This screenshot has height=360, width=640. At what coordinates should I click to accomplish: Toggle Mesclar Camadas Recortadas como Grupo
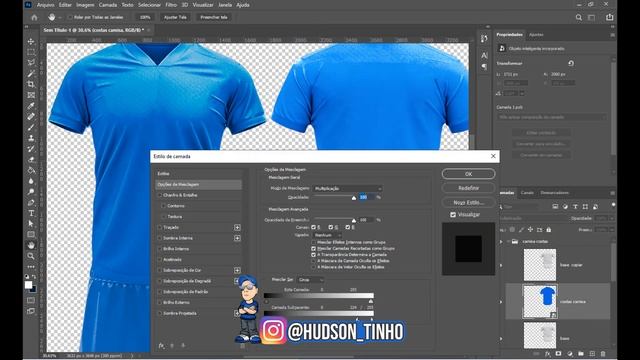(313, 248)
